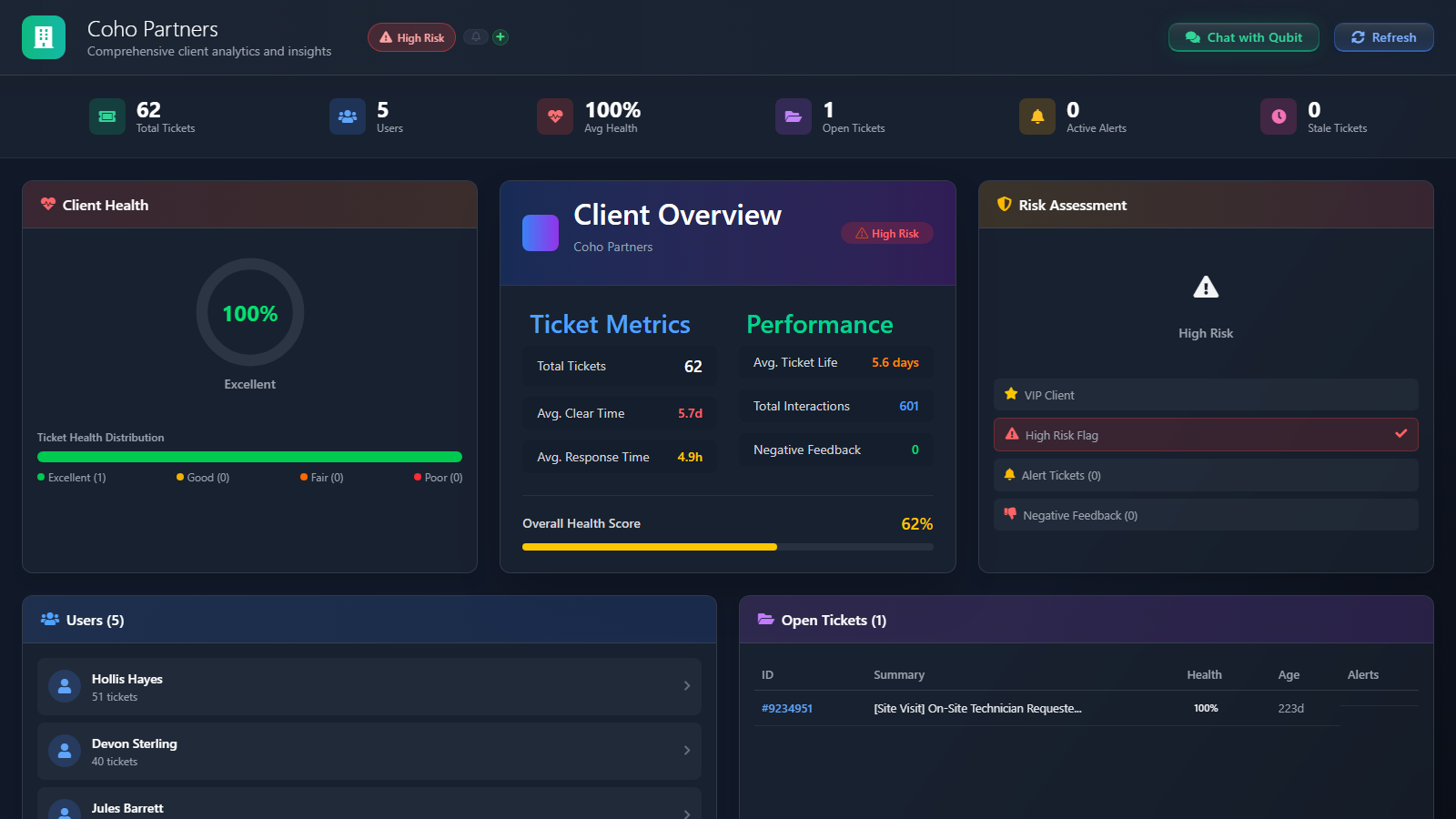Click the Total Tickets ticket icon
Viewport: 1456px width, 819px height.
[x=107, y=116]
